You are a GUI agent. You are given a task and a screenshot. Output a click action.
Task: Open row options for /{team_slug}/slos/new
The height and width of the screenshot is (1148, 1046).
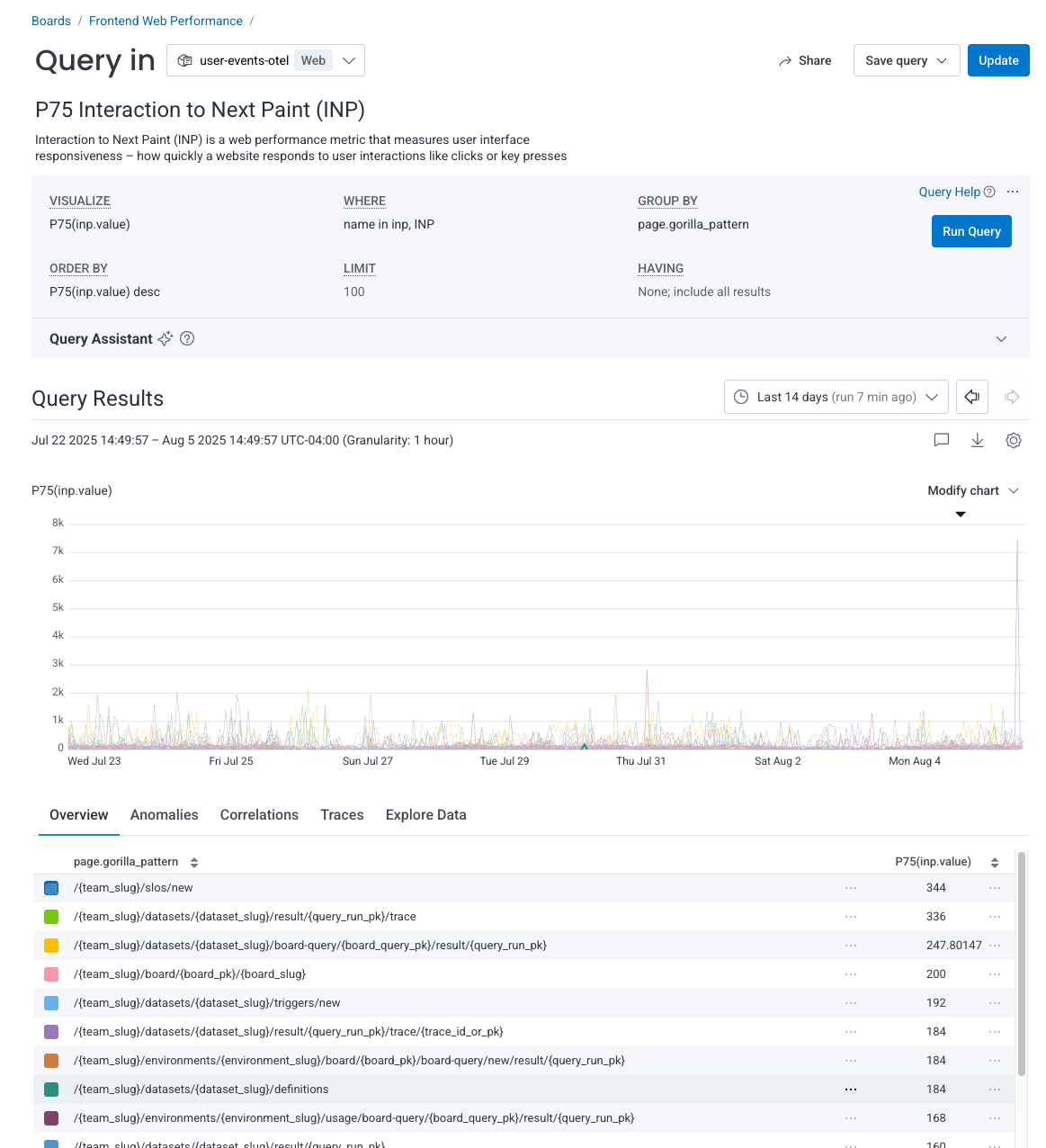coord(850,888)
